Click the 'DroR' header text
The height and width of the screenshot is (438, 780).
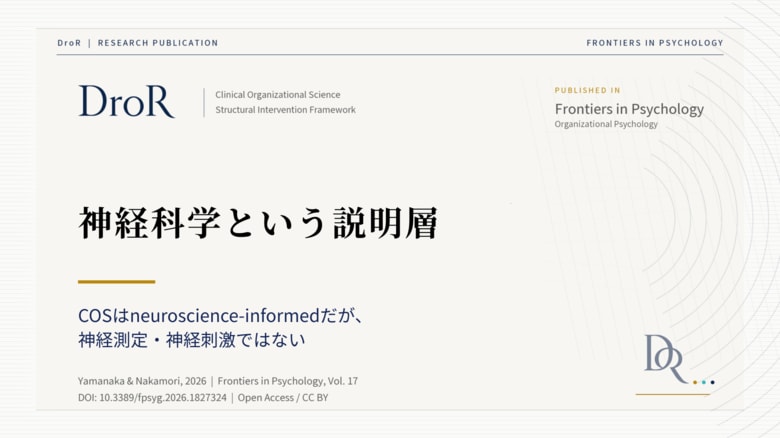pos(69,43)
